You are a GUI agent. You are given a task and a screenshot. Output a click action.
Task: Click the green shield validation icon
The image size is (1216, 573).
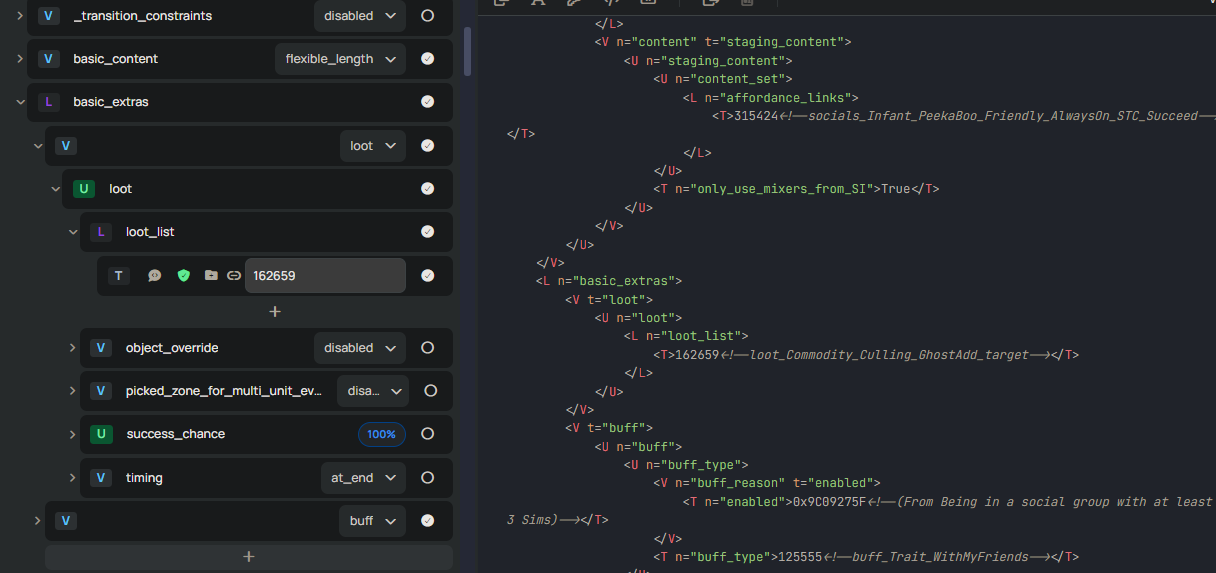pyautogui.click(x=183, y=276)
